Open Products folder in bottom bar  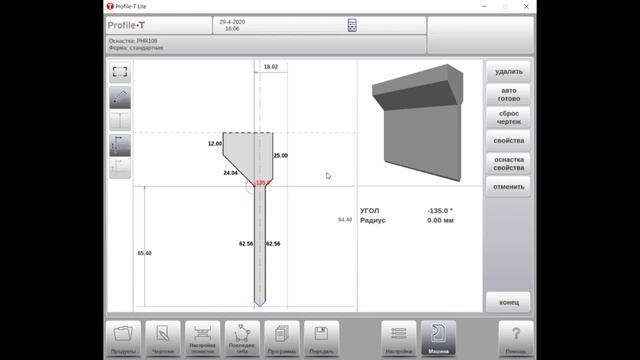[x=123, y=338]
